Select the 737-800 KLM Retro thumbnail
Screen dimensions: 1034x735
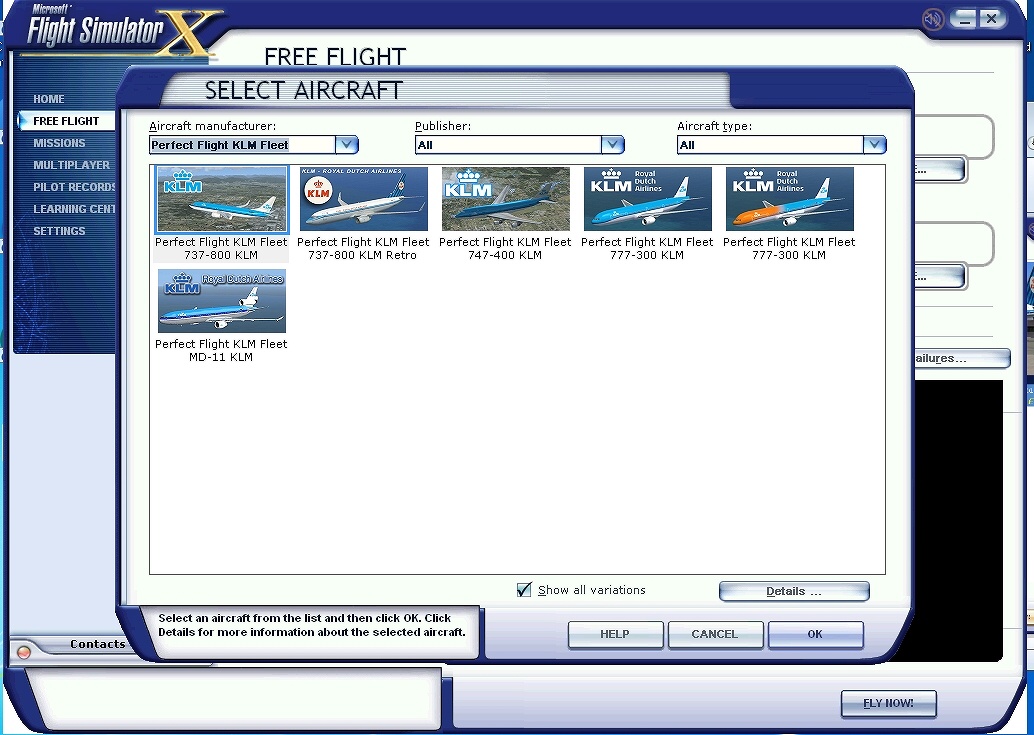(x=363, y=199)
